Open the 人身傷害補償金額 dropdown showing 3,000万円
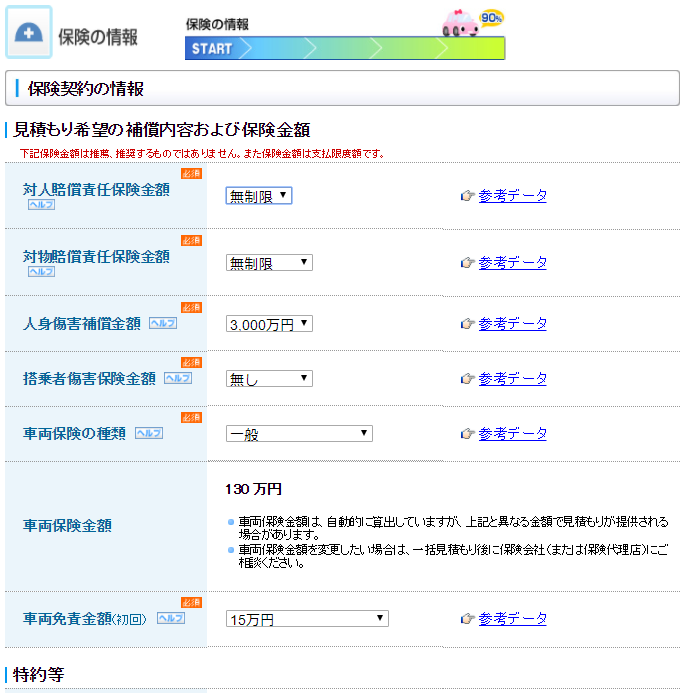 point(269,324)
